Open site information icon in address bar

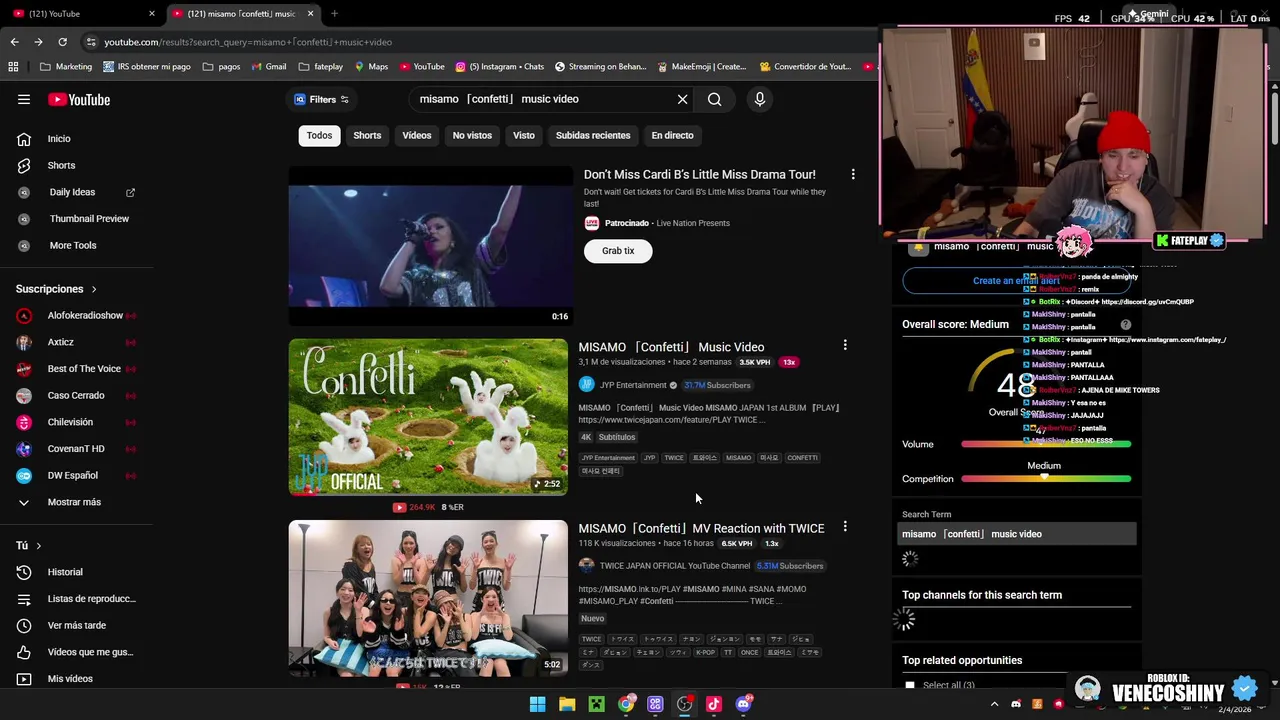pyautogui.click(x=91, y=42)
